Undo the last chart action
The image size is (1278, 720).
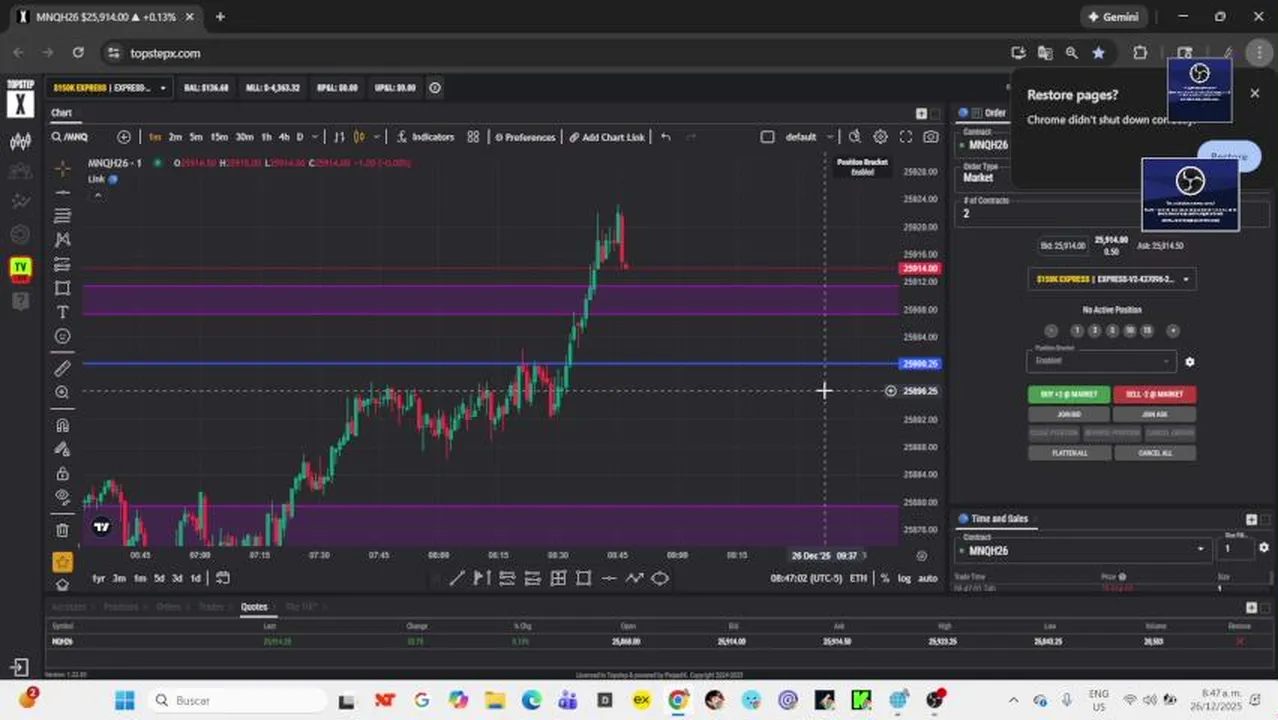(x=665, y=137)
